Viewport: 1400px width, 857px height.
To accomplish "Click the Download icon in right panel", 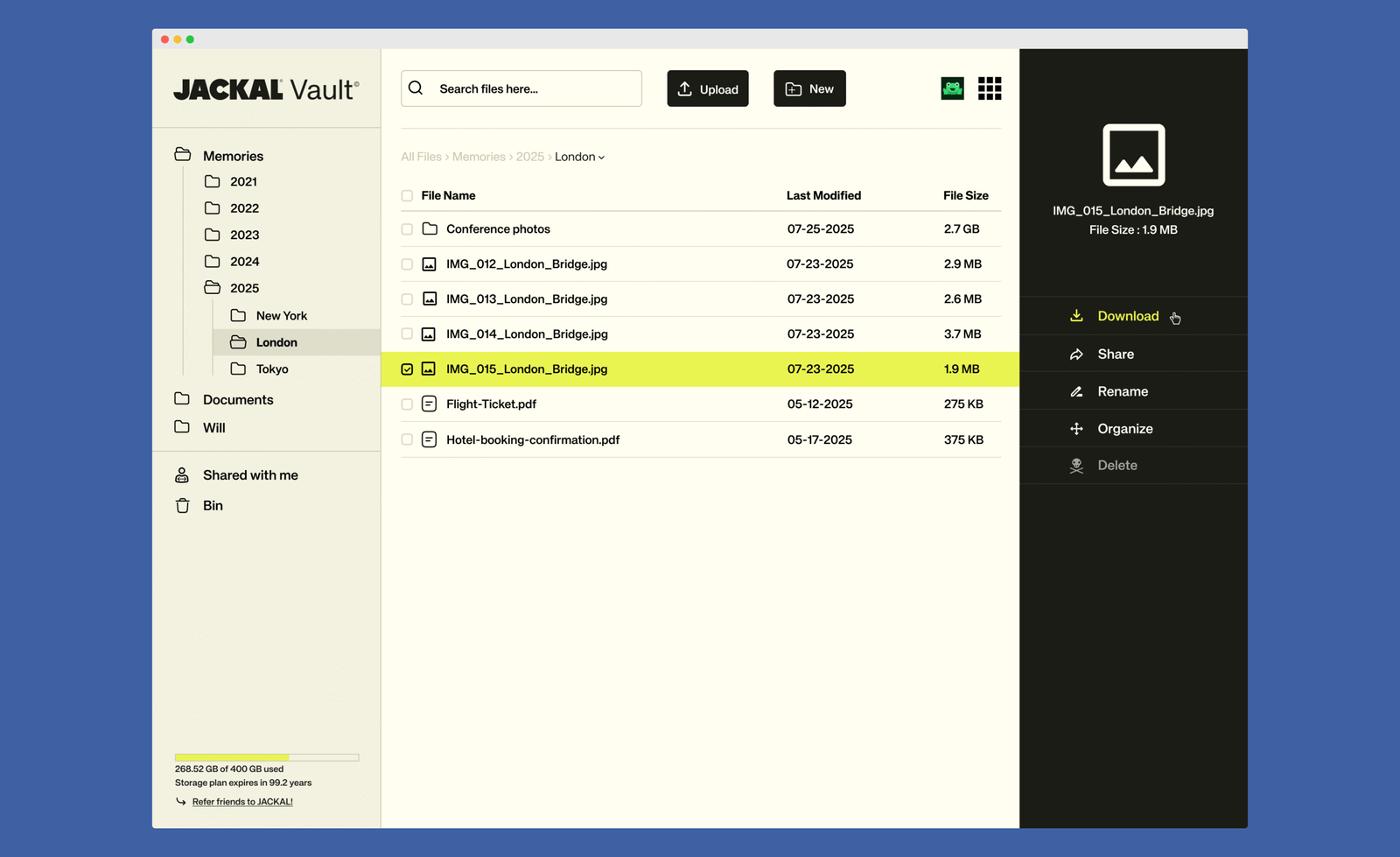I will pos(1076,316).
